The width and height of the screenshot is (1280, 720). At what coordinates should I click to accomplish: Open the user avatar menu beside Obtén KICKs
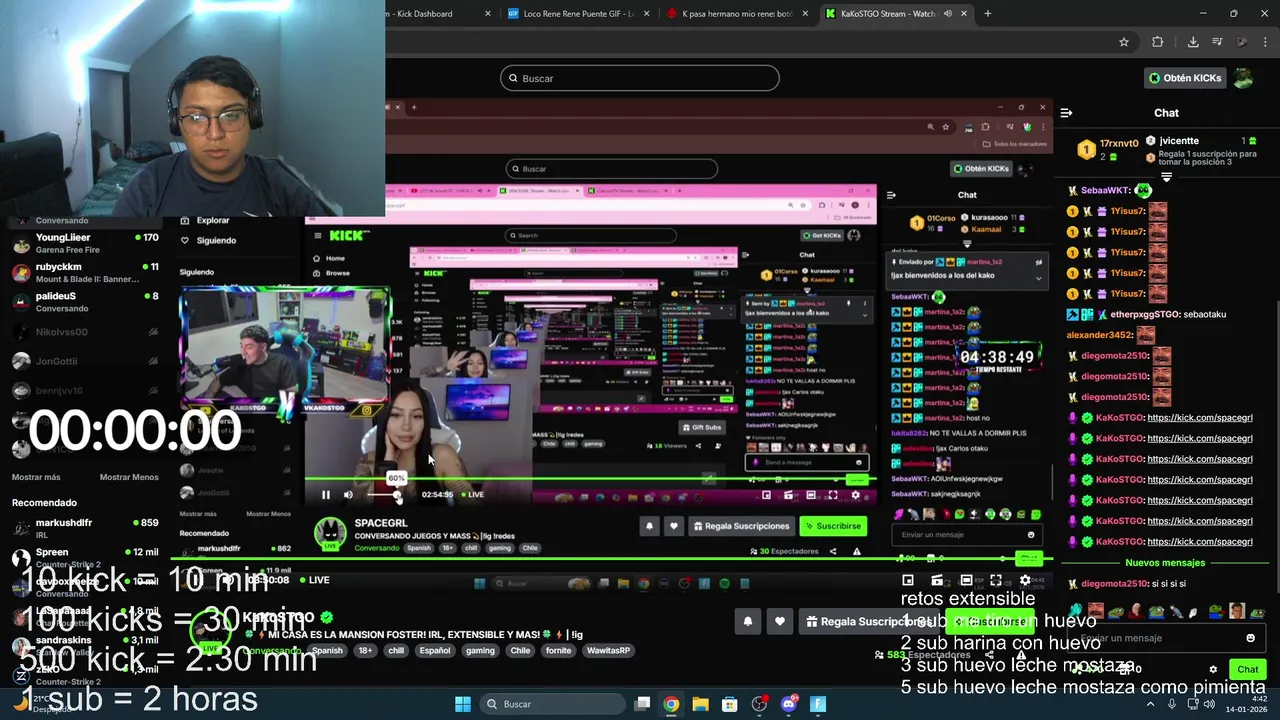coord(1243,78)
